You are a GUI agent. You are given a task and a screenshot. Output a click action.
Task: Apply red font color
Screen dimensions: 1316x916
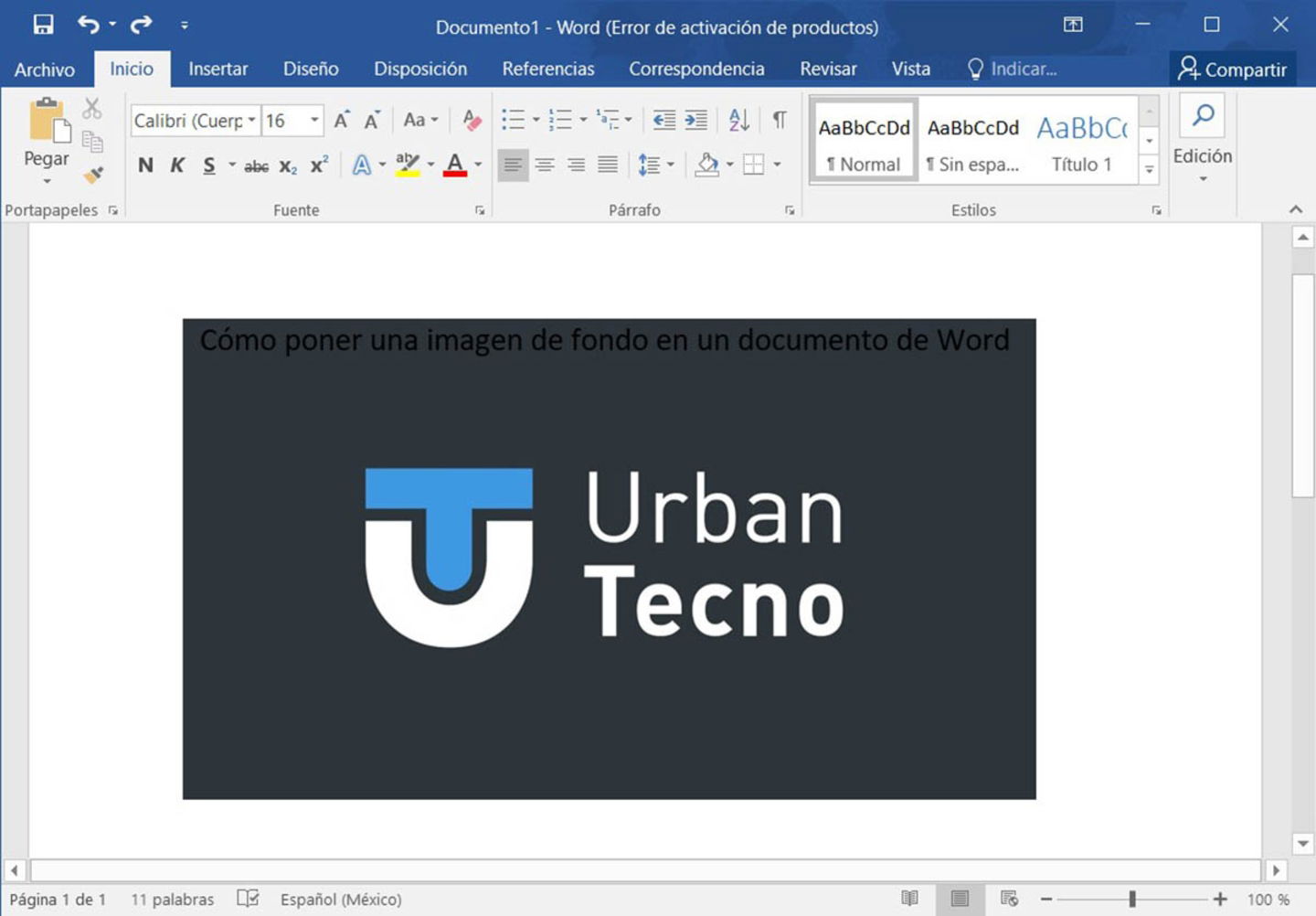455,165
